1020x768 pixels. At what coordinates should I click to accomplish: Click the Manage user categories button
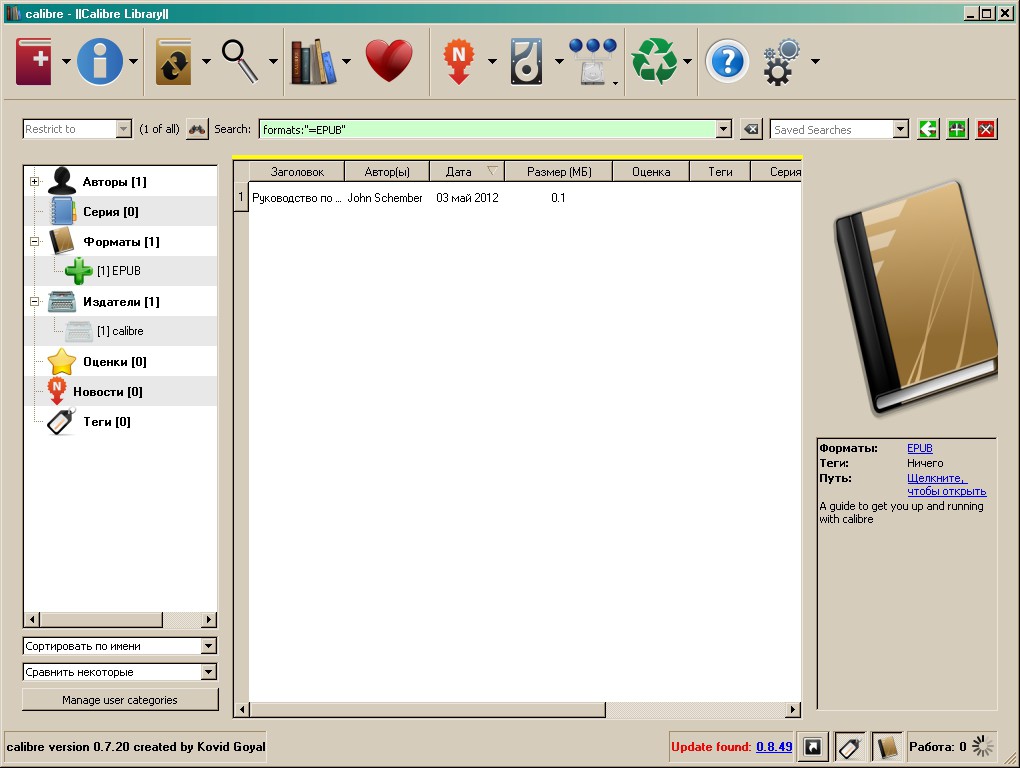tap(120, 700)
